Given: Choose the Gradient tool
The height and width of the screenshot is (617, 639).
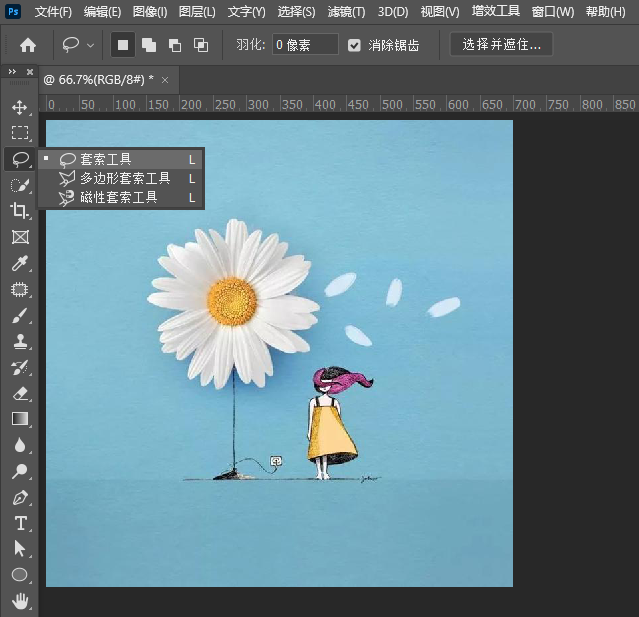Looking at the screenshot, I should click(19, 419).
